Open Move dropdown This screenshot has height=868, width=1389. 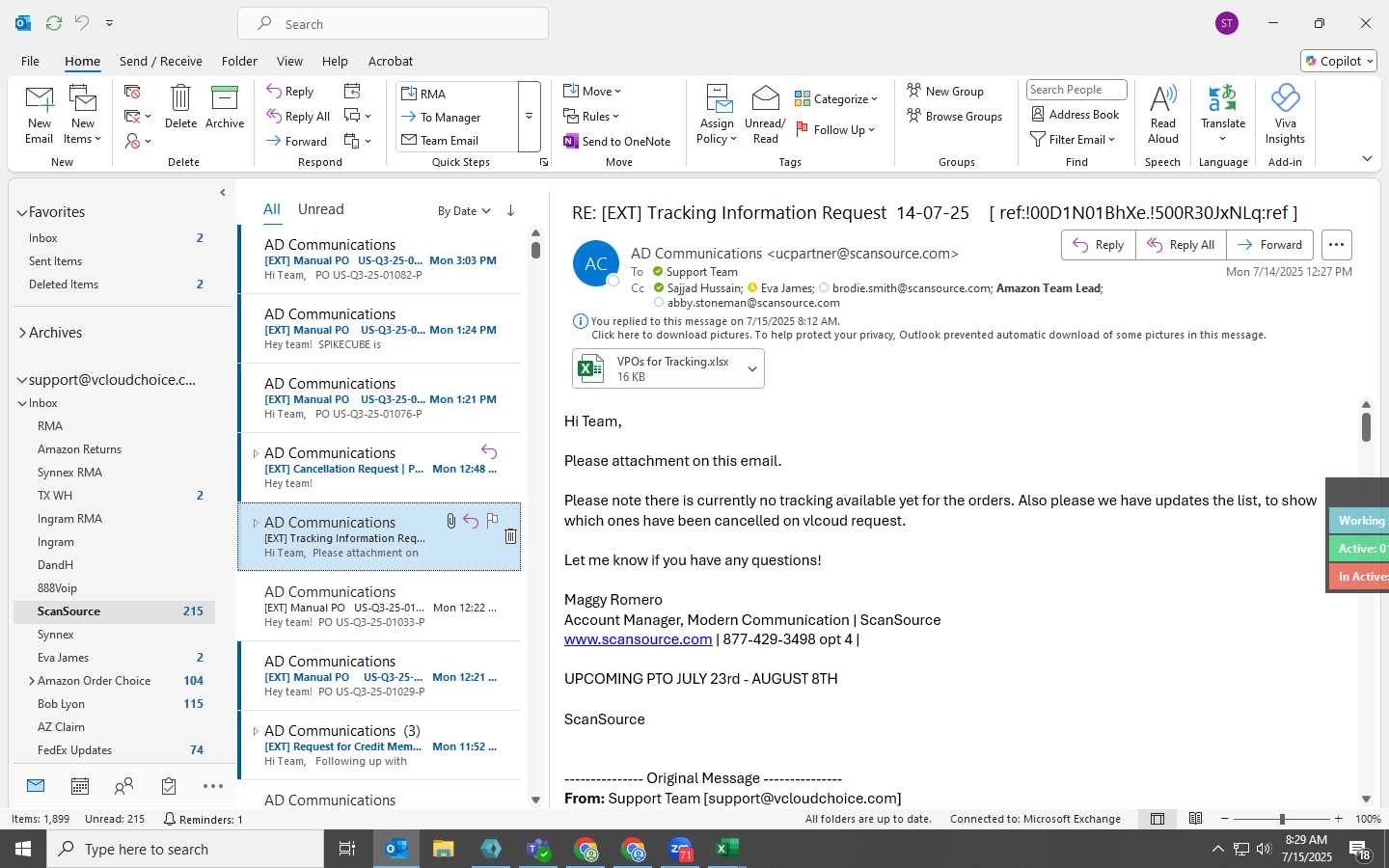click(592, 91)
